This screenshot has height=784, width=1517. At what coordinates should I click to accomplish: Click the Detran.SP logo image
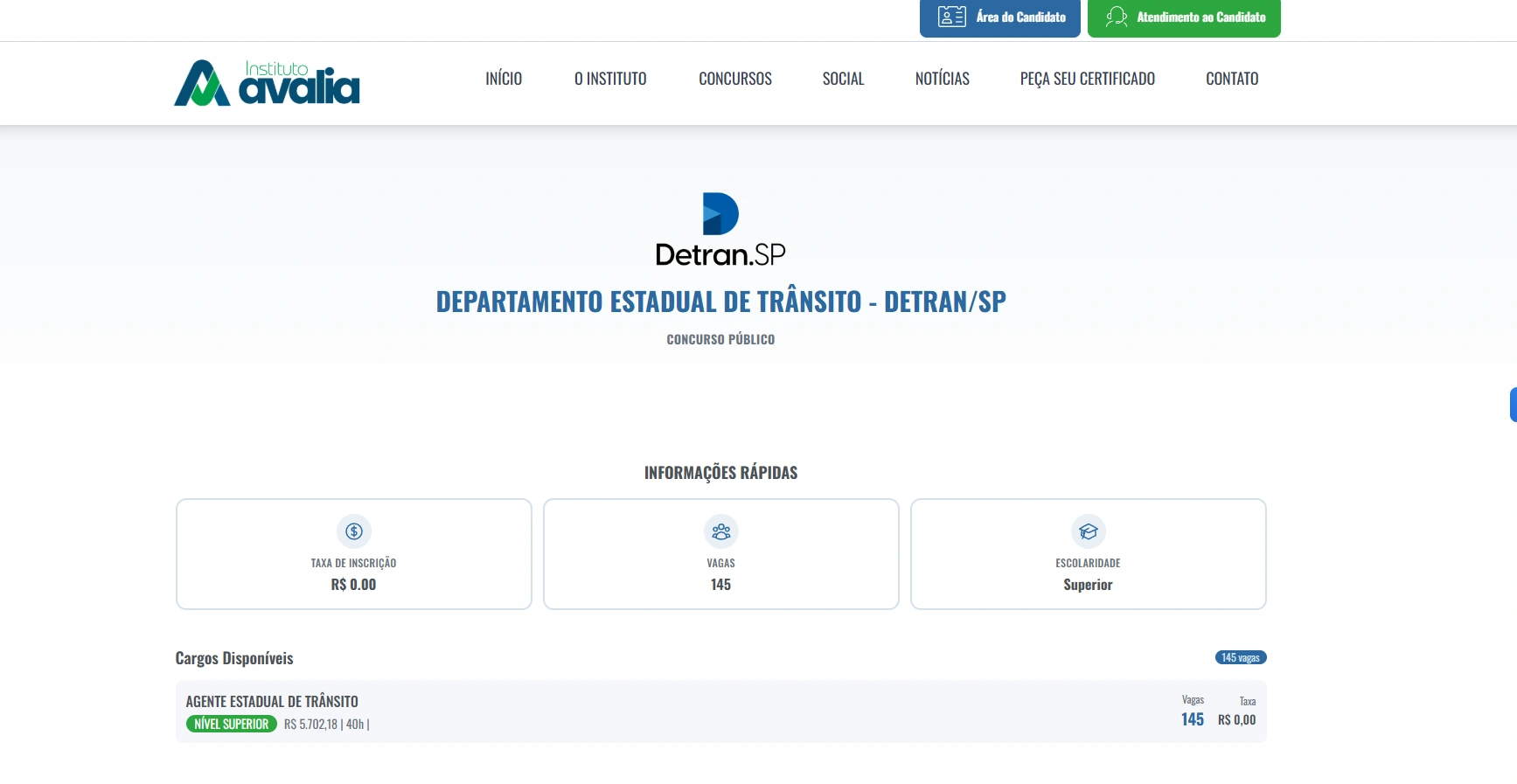pyautogui.click(x=720, y=229)
